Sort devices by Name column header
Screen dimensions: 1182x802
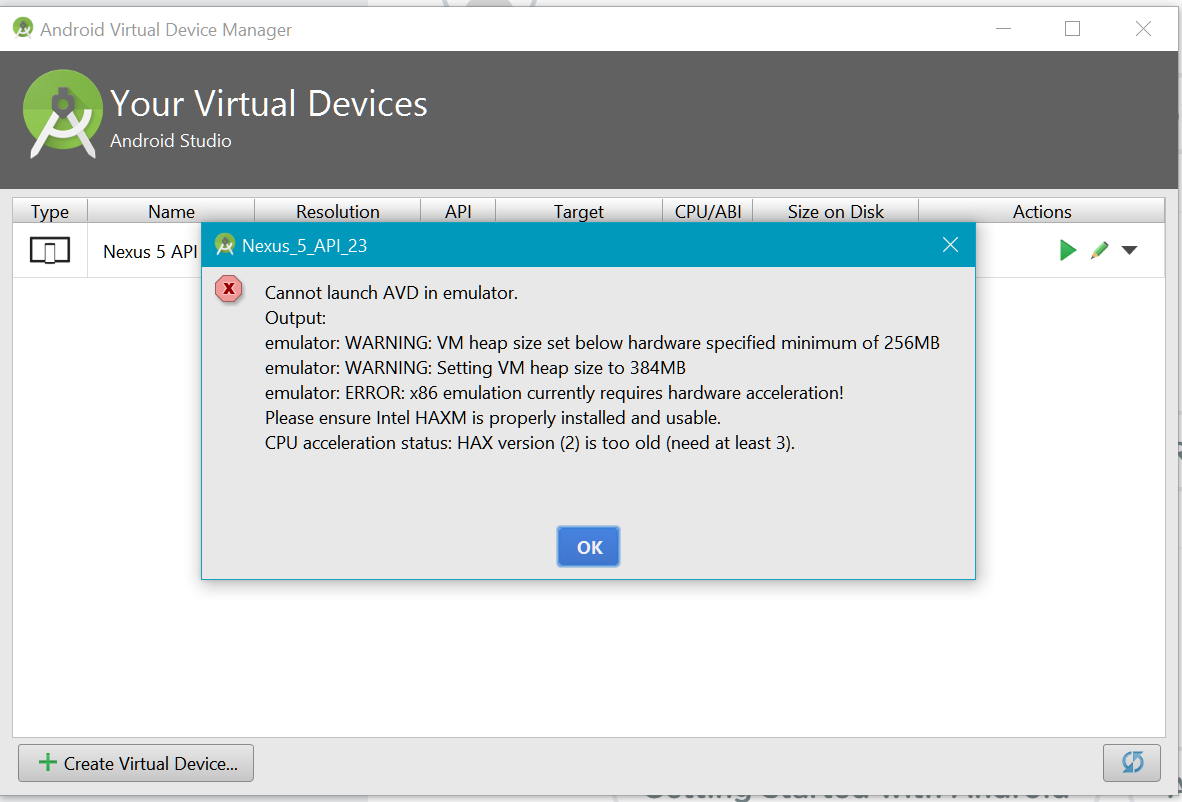point(171,211)
